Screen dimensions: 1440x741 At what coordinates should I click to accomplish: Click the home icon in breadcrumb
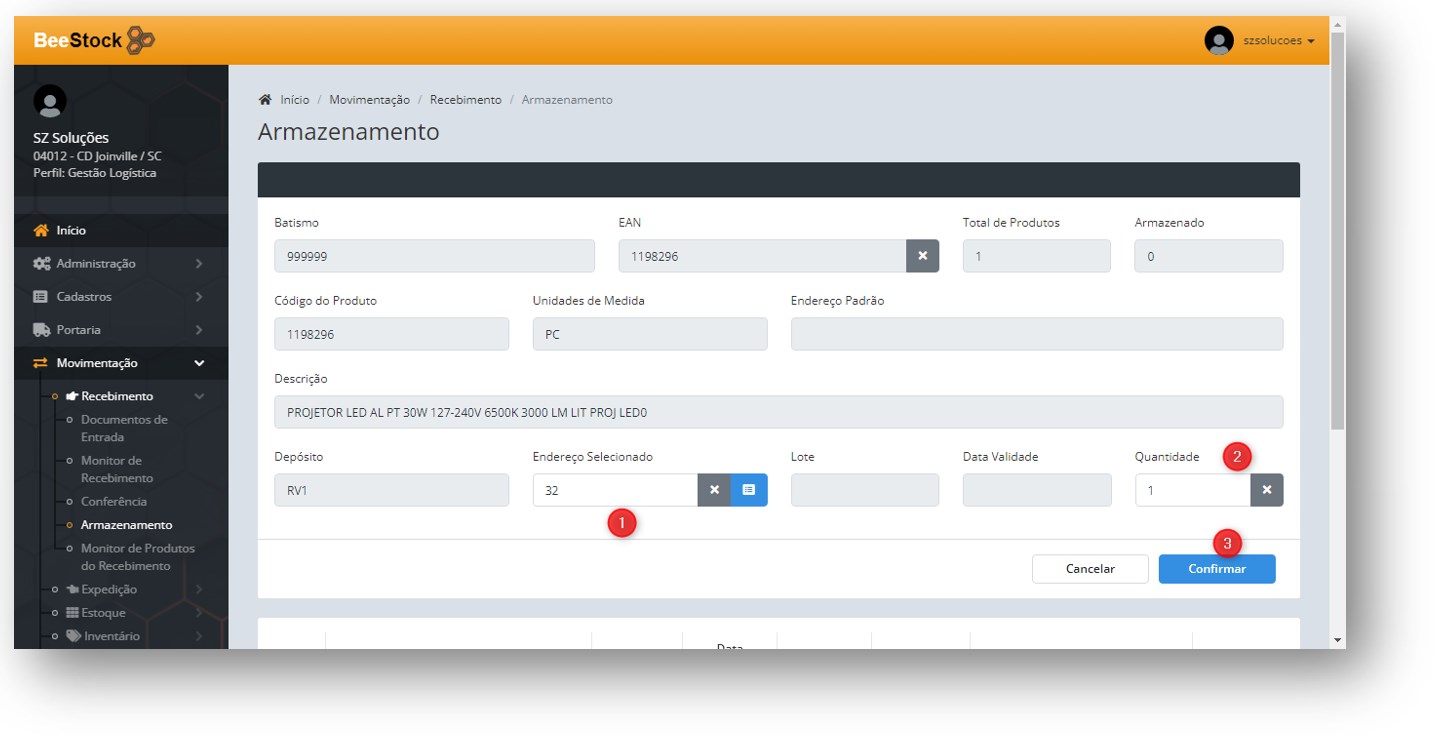click(x=265, y=100)
